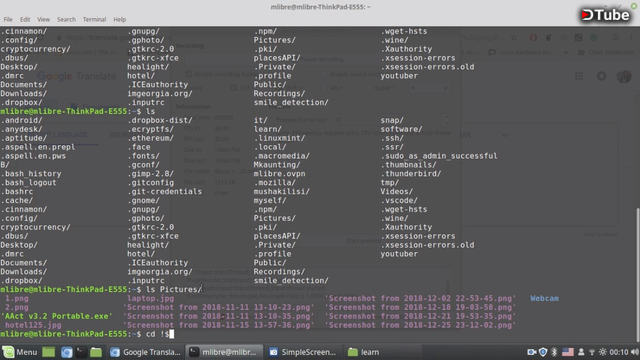
Task: Click the show desktop green icon
Action: coord(49,352)
